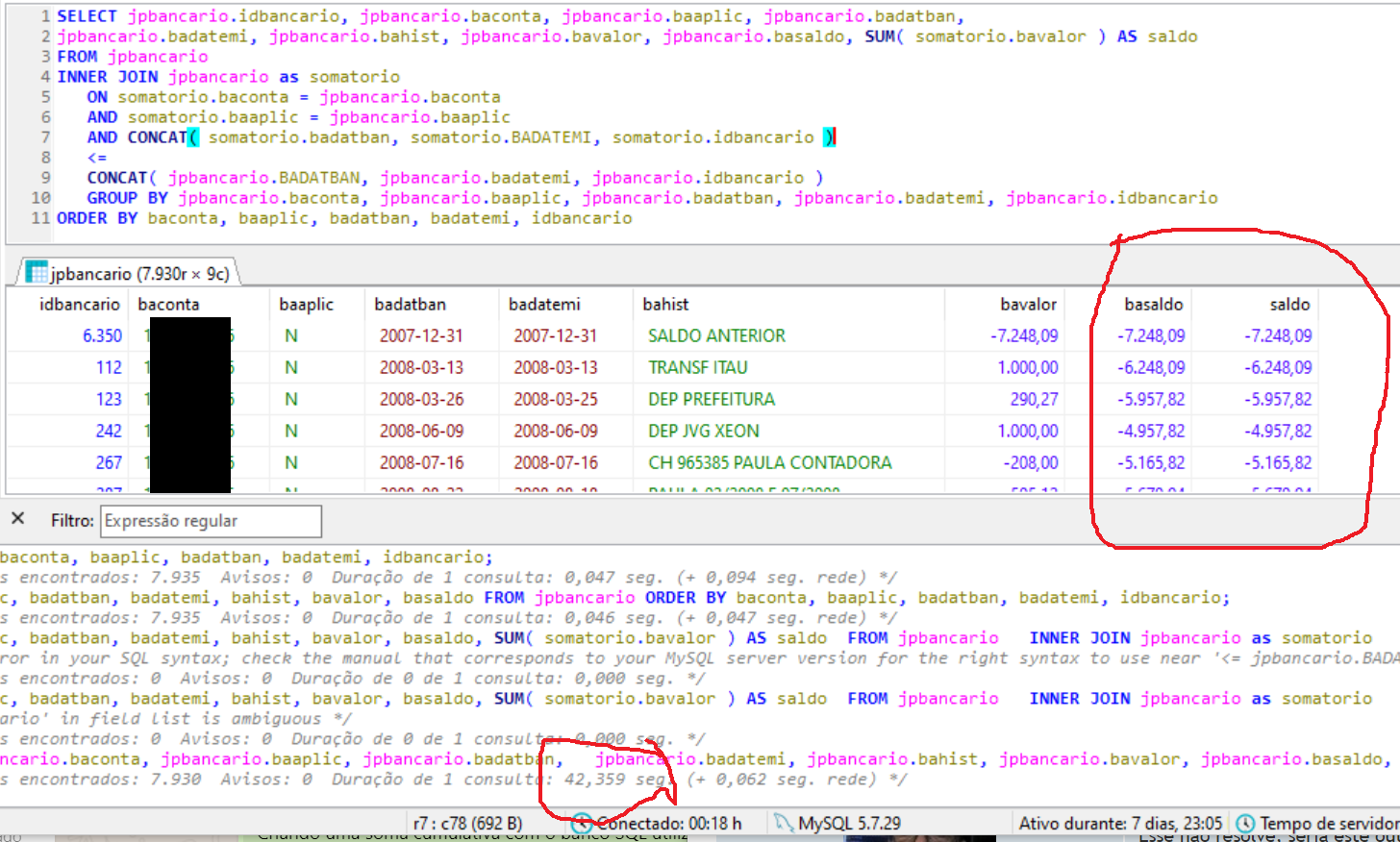
Task: Focus the Filtro regular expression field
Action: click(211, 521)
